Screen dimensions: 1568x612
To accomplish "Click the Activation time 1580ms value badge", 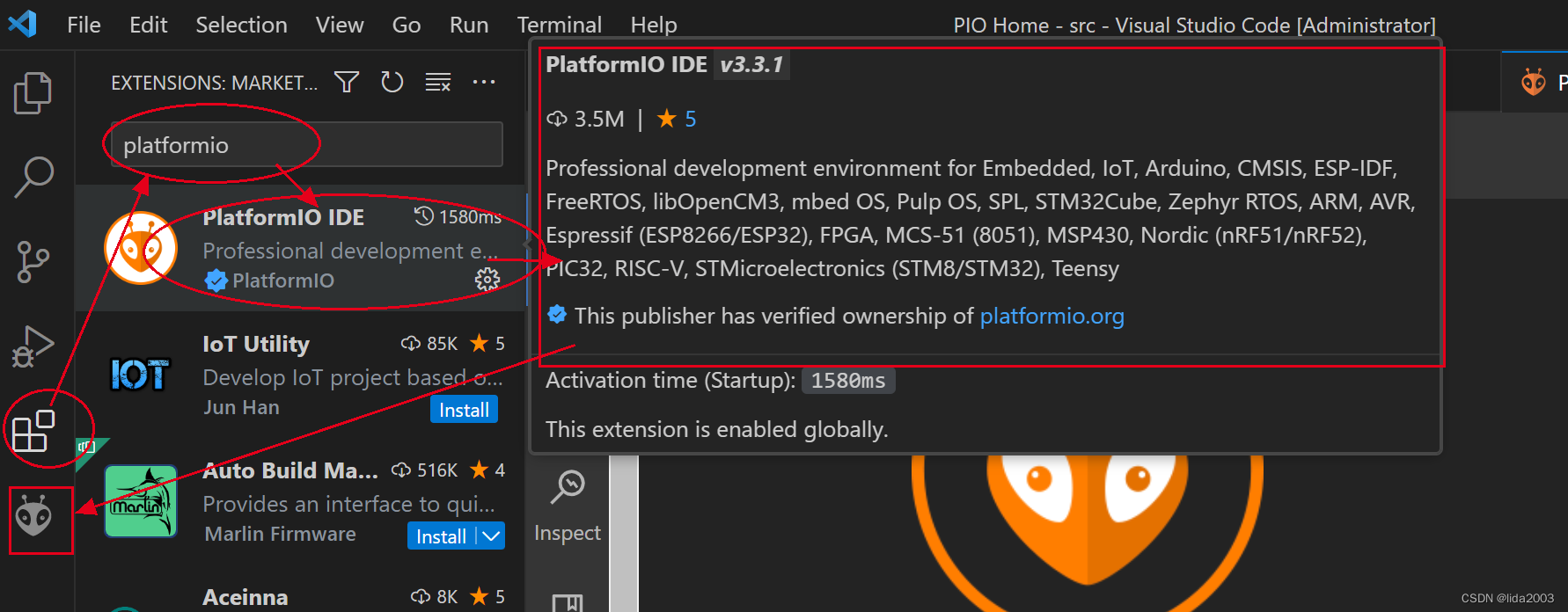I will coord(848,381).
